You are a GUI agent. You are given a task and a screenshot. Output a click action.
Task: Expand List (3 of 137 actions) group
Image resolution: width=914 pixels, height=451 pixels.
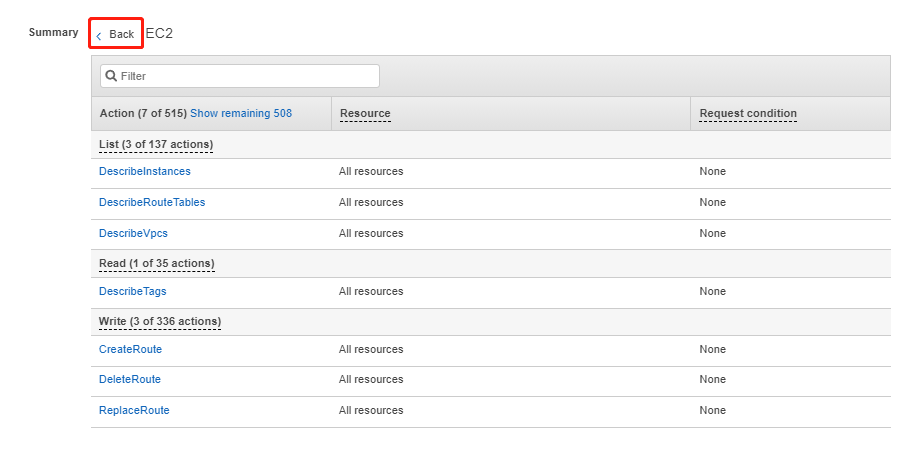tap(156, 145)
